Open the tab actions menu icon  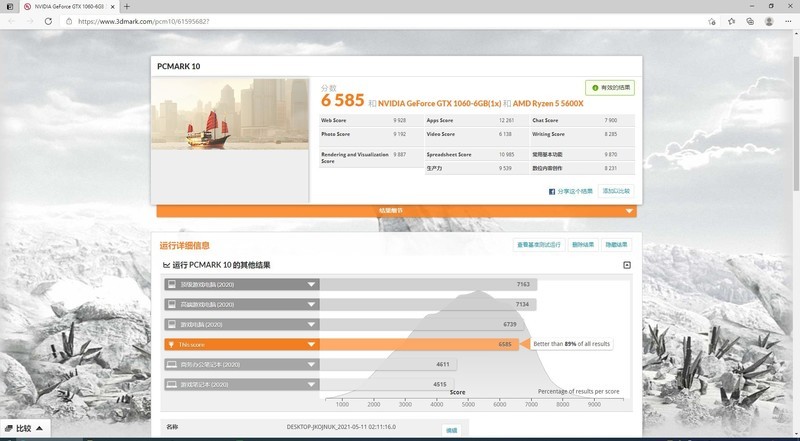(10, 7)
